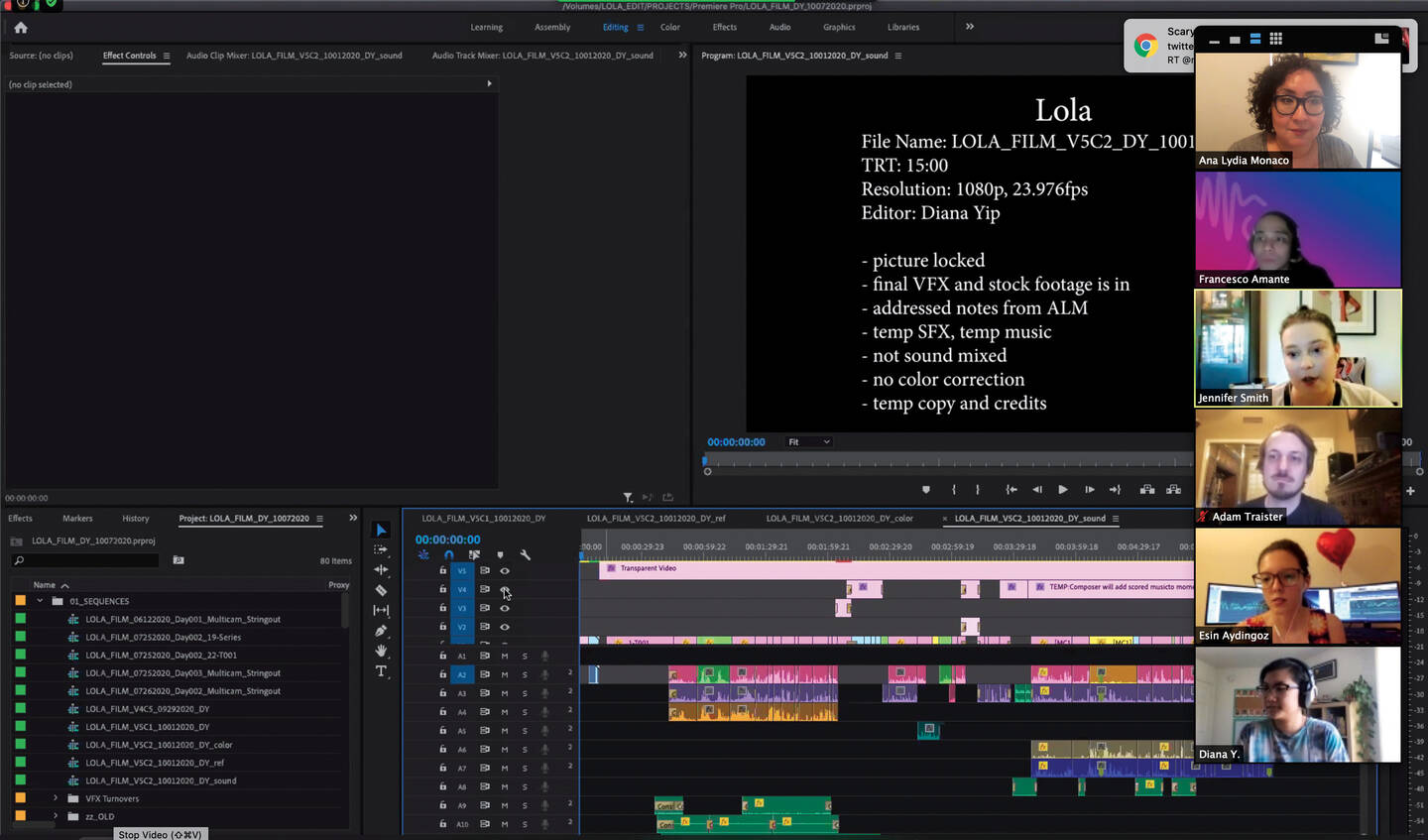
Task: Step back one frame
Action: coord(1037,489)
